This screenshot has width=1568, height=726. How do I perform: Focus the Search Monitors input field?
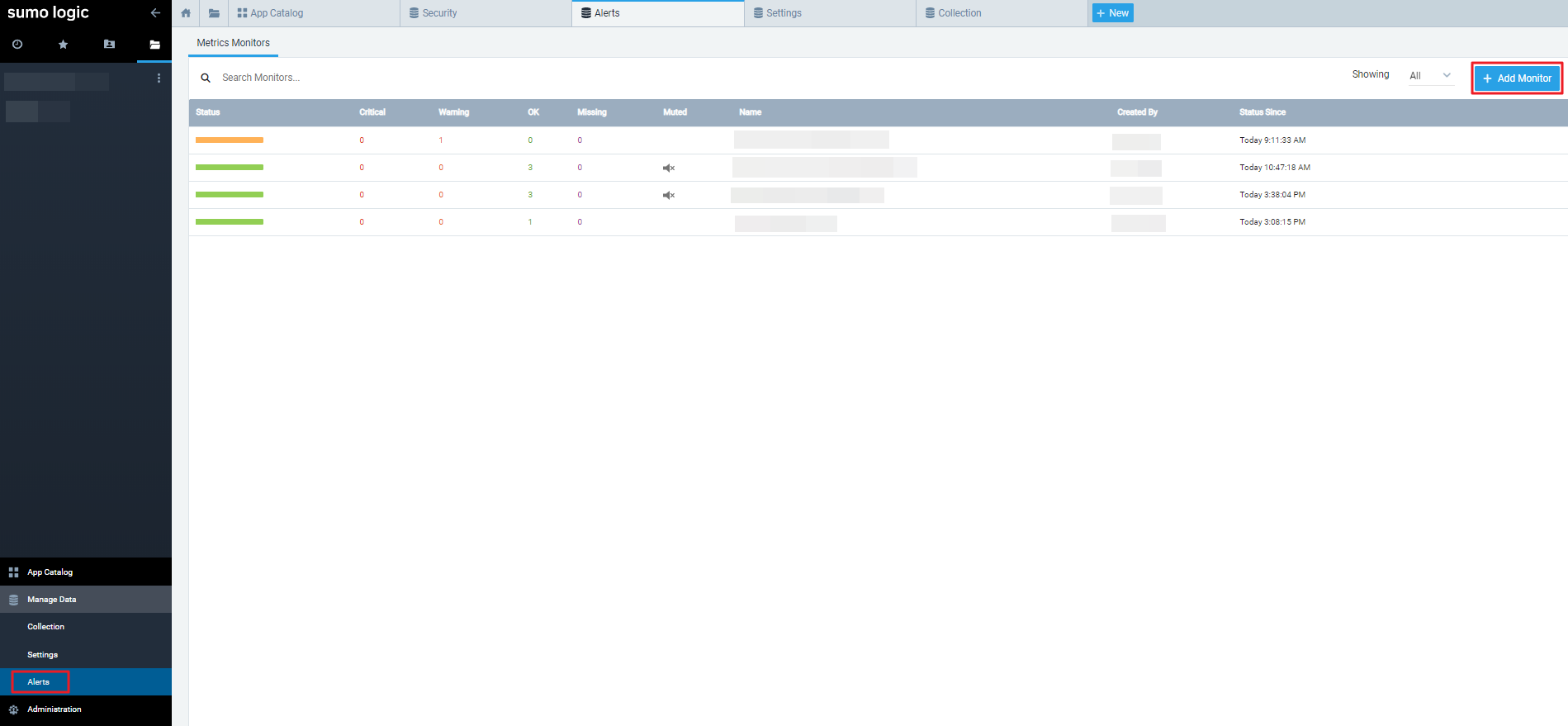(x=330, y=78)
